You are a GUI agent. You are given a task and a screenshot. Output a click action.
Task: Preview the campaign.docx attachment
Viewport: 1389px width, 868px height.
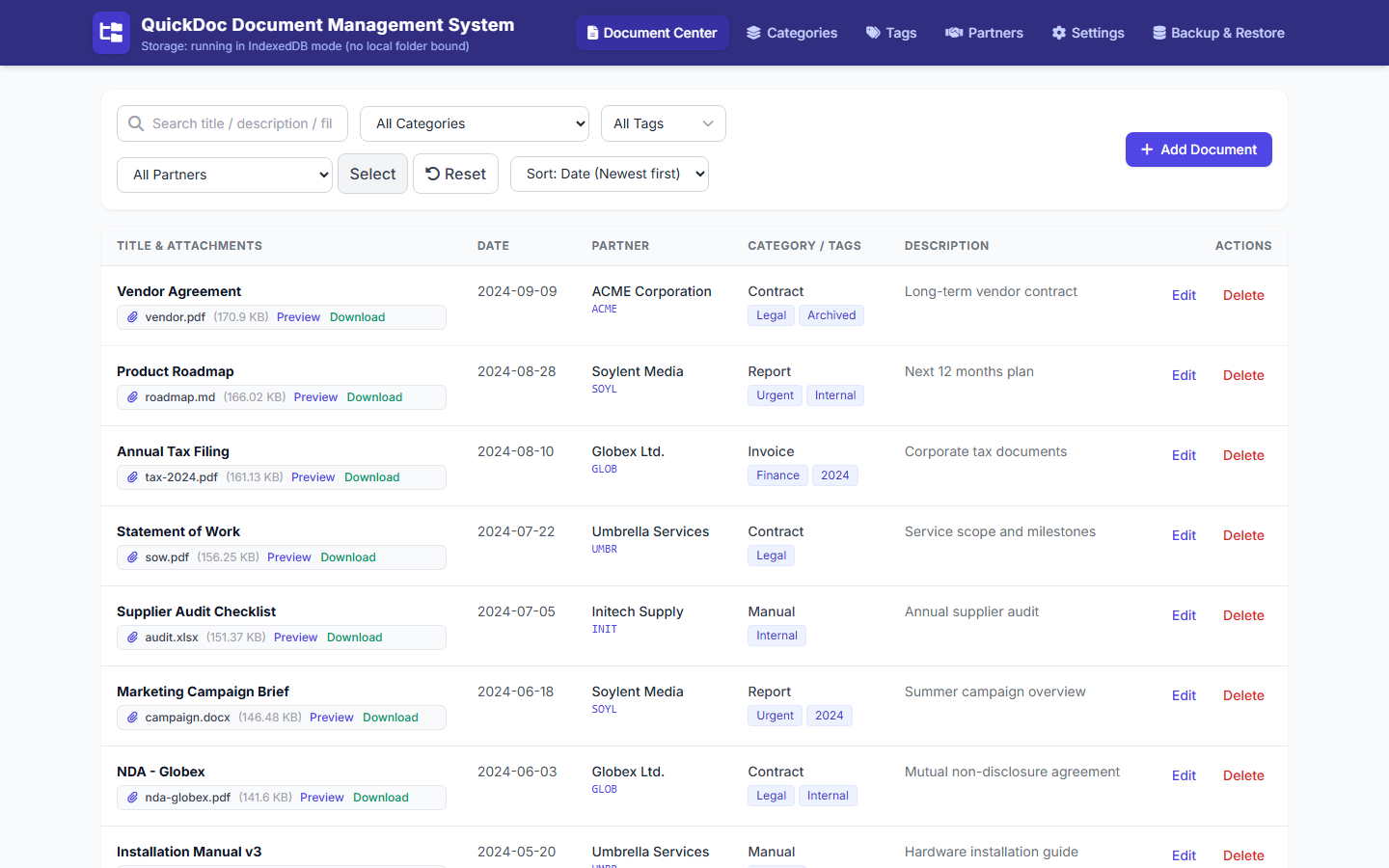pos(332,718)
